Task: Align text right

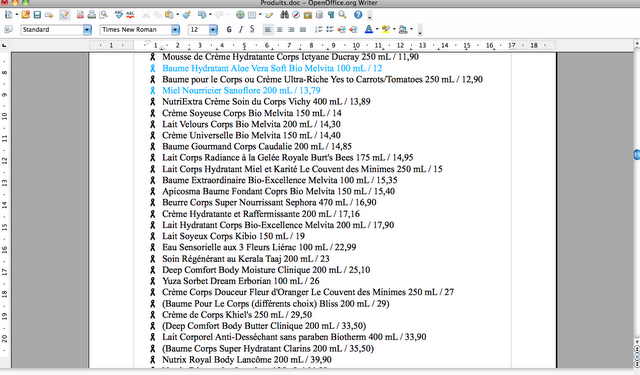Action: coord(291,29)
